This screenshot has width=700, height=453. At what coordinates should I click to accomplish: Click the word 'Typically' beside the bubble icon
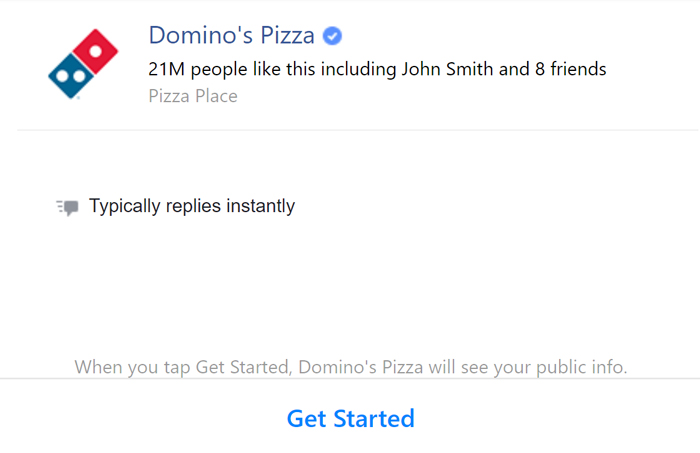[x=125, y=206]
